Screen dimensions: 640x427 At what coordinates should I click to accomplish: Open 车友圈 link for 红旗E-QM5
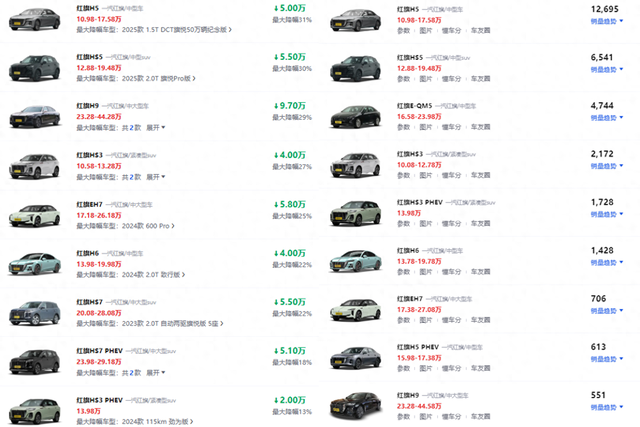pos(480,127)
